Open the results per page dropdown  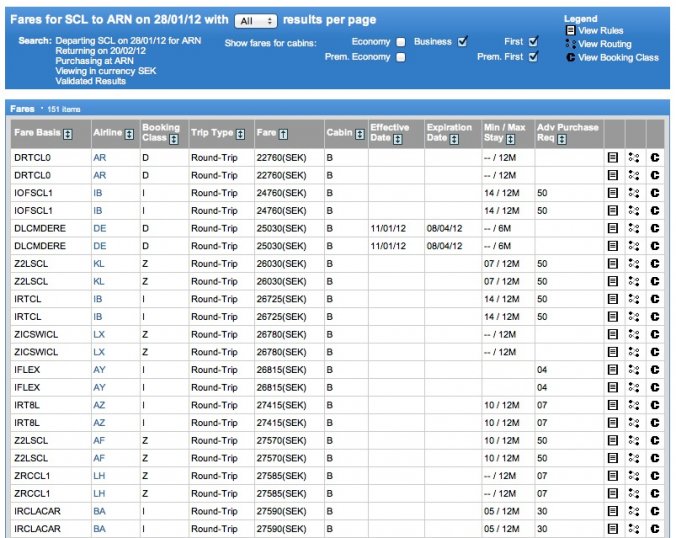click(256, 20)
